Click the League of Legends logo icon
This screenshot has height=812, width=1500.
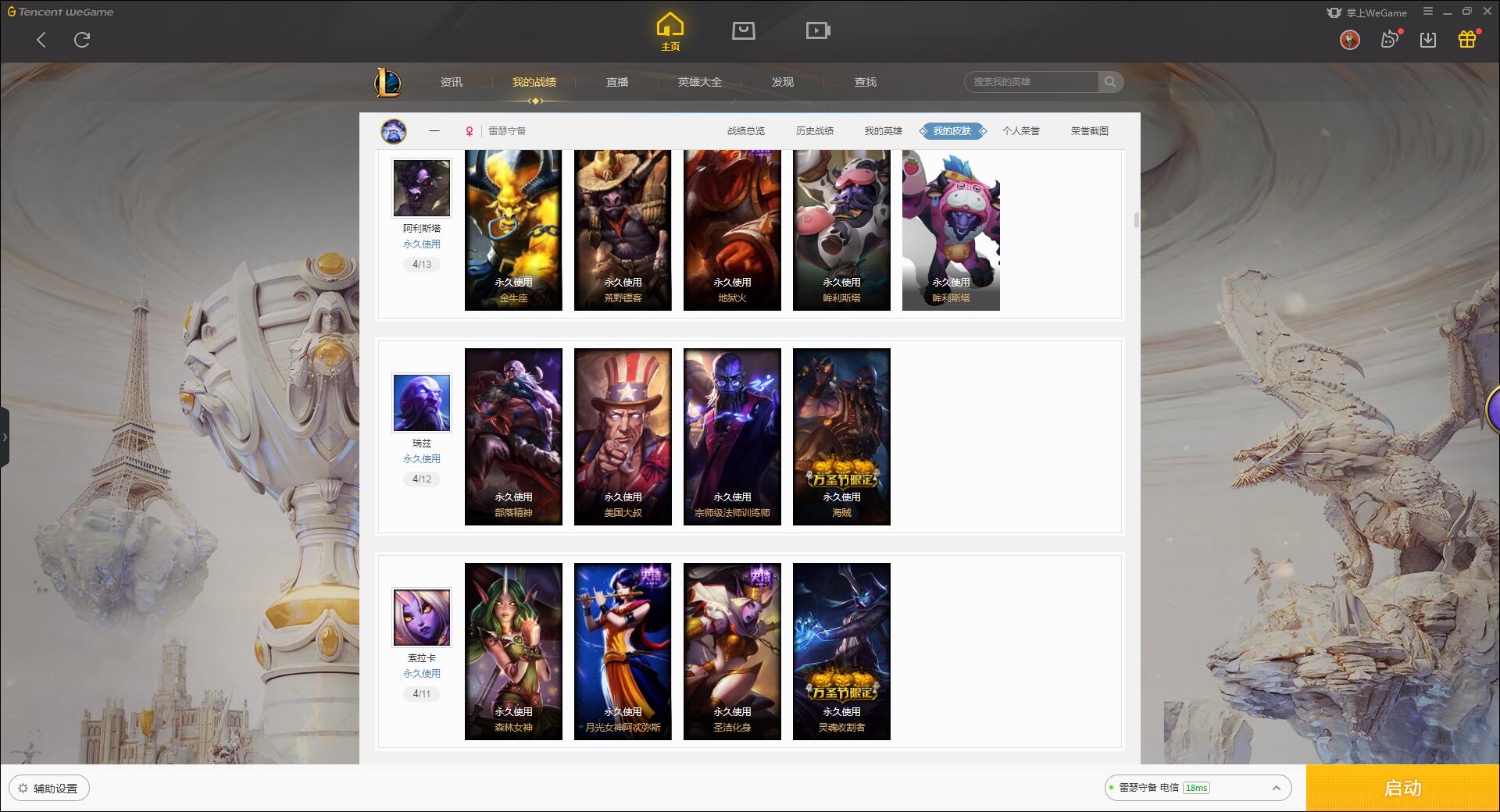tap(388, 82)
